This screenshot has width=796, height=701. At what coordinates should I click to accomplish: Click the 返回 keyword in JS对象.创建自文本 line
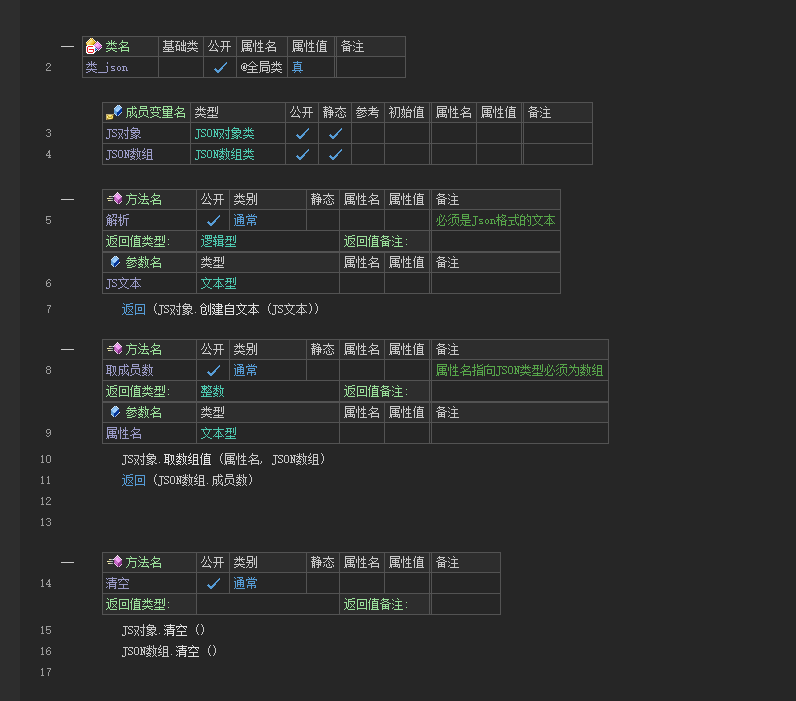(133, 309)
